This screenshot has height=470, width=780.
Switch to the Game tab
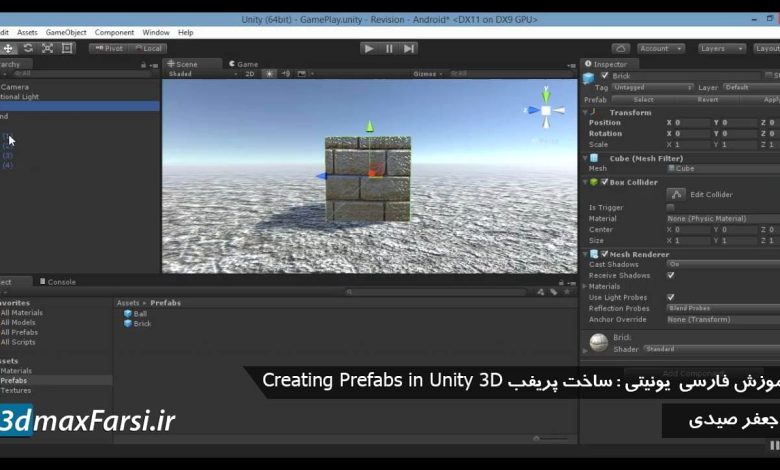pyautogui.click(x=243, y=64)
